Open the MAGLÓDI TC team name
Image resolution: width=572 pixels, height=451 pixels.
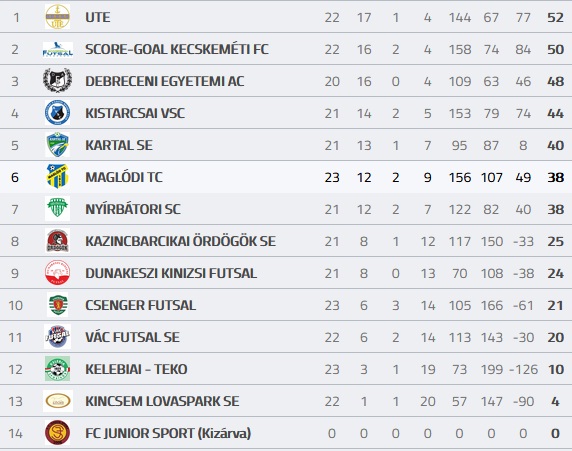[x=124, y=177]
